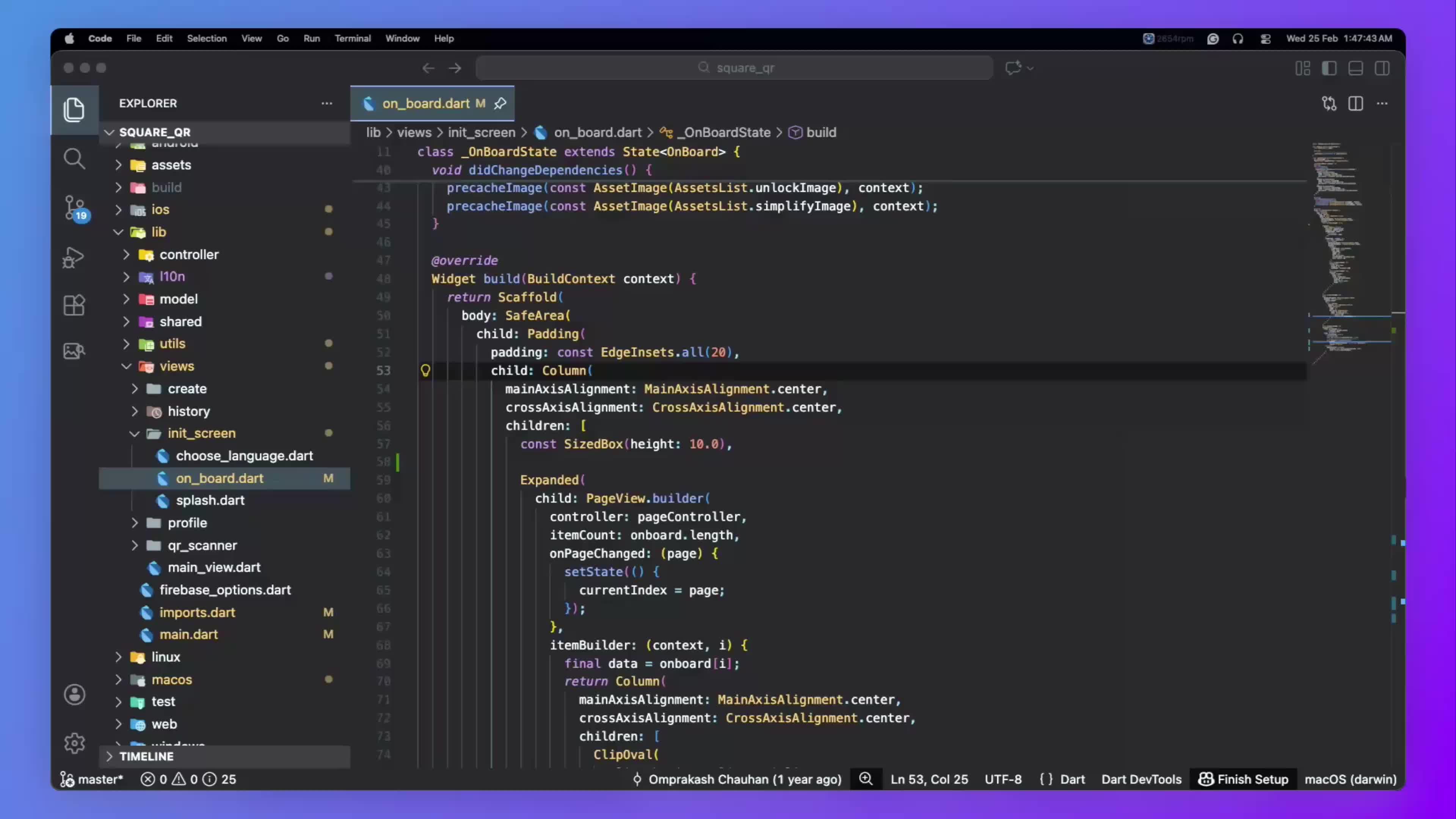Open the Go menu in the menu bar
The image size is (1456, 819).
pyautogui.click(x=282, y=38)
